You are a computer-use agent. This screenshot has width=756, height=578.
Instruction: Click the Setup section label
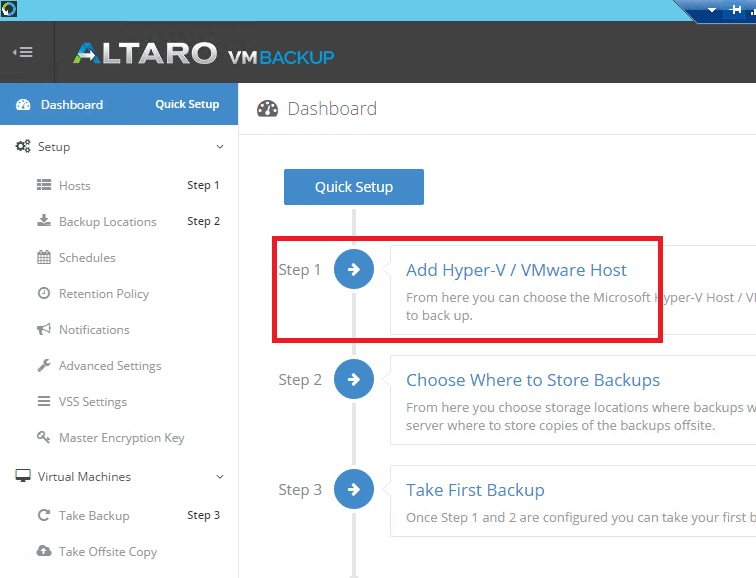54,147
